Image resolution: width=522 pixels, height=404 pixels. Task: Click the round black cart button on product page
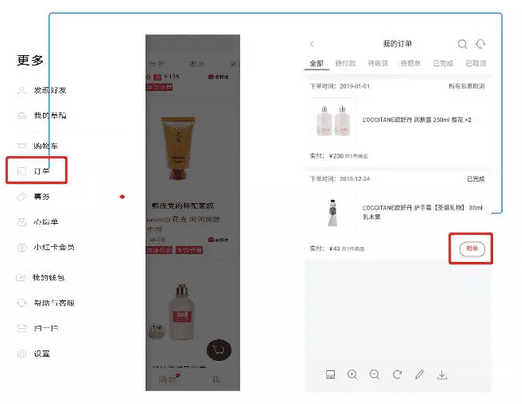click(x=219, y=350)
